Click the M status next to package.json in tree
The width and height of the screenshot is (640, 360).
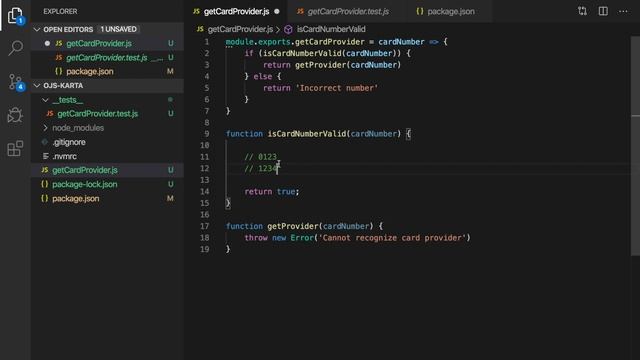(170, 198)
